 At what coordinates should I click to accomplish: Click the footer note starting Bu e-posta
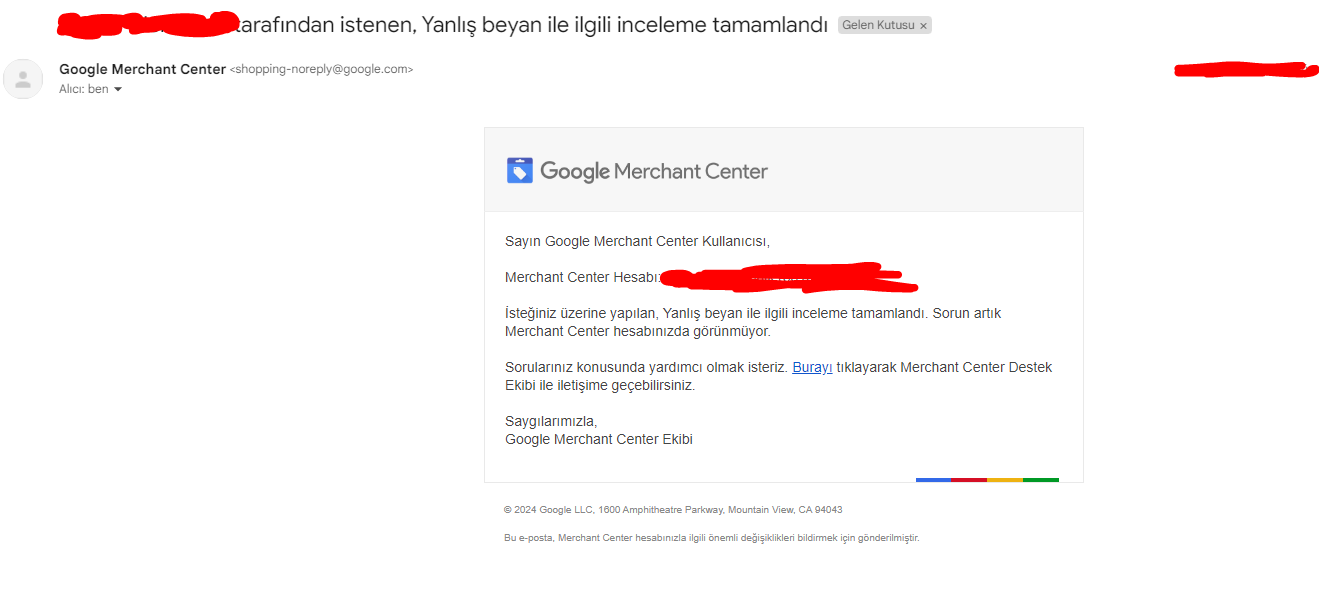[711, 538]
